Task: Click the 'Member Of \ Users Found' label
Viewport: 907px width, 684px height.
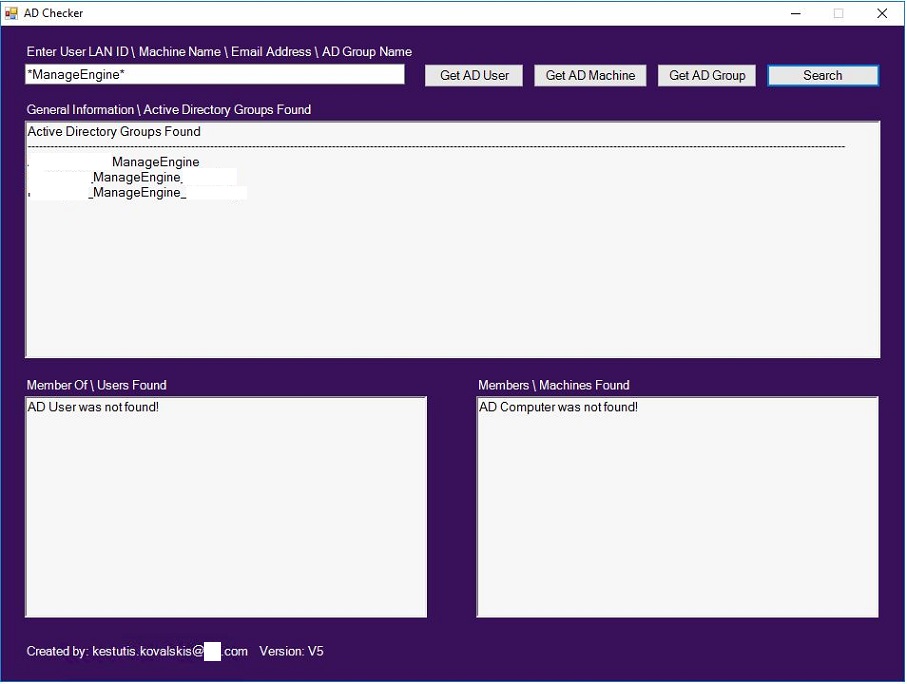Action: point(97,385)
